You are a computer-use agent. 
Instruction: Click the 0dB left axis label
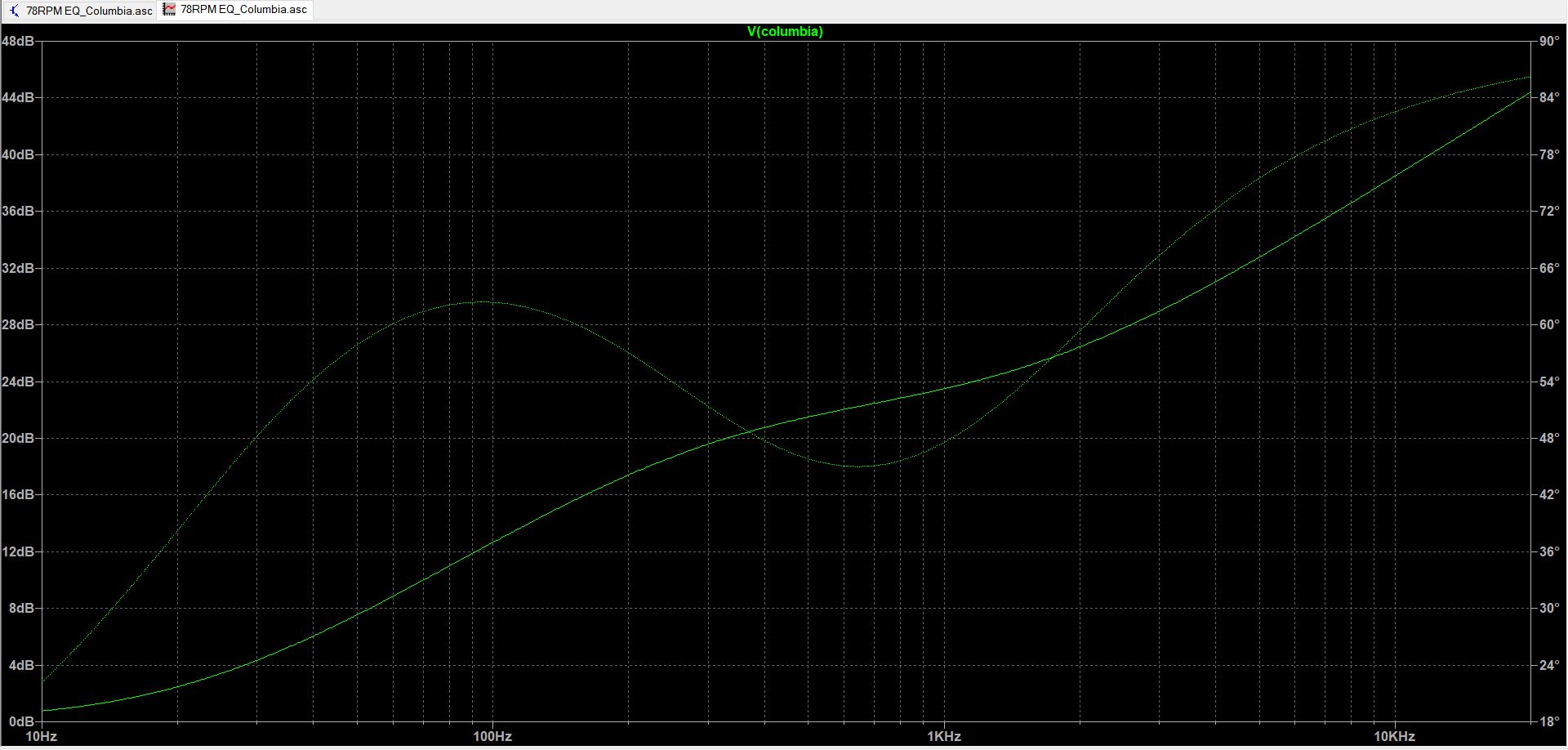pos(21,721)
